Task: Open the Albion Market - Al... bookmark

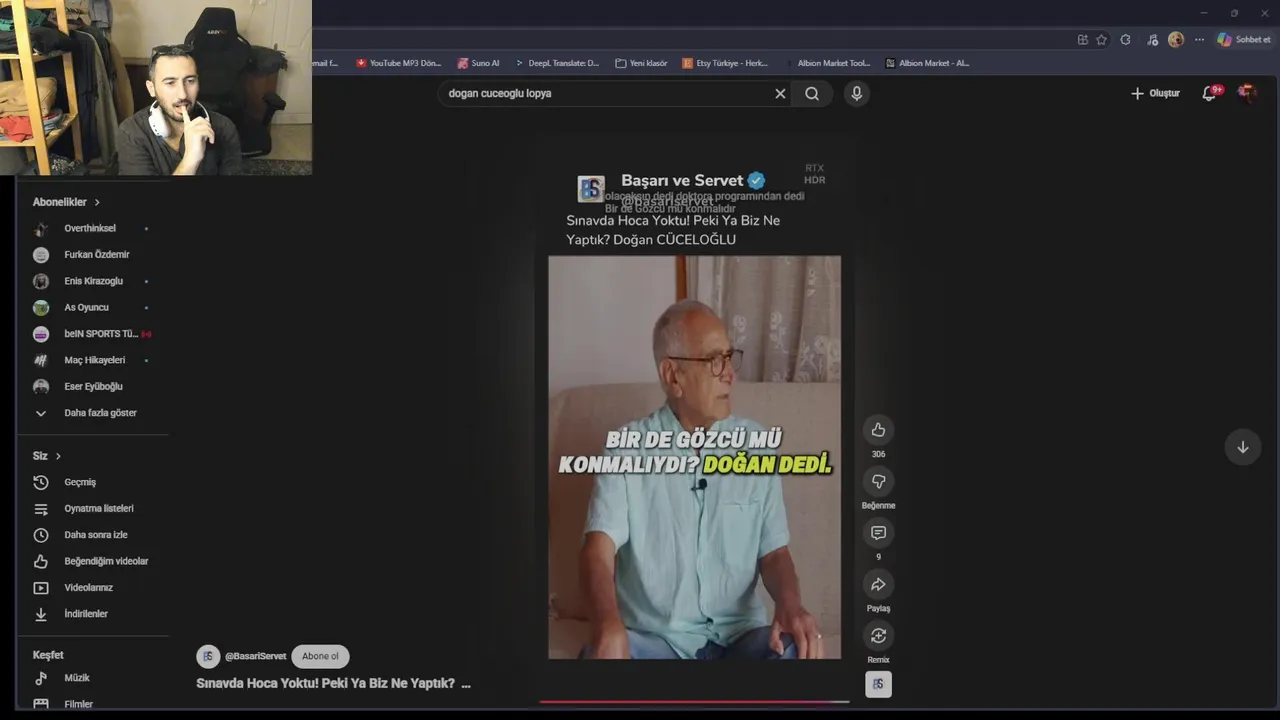Action: pos(927,63)
